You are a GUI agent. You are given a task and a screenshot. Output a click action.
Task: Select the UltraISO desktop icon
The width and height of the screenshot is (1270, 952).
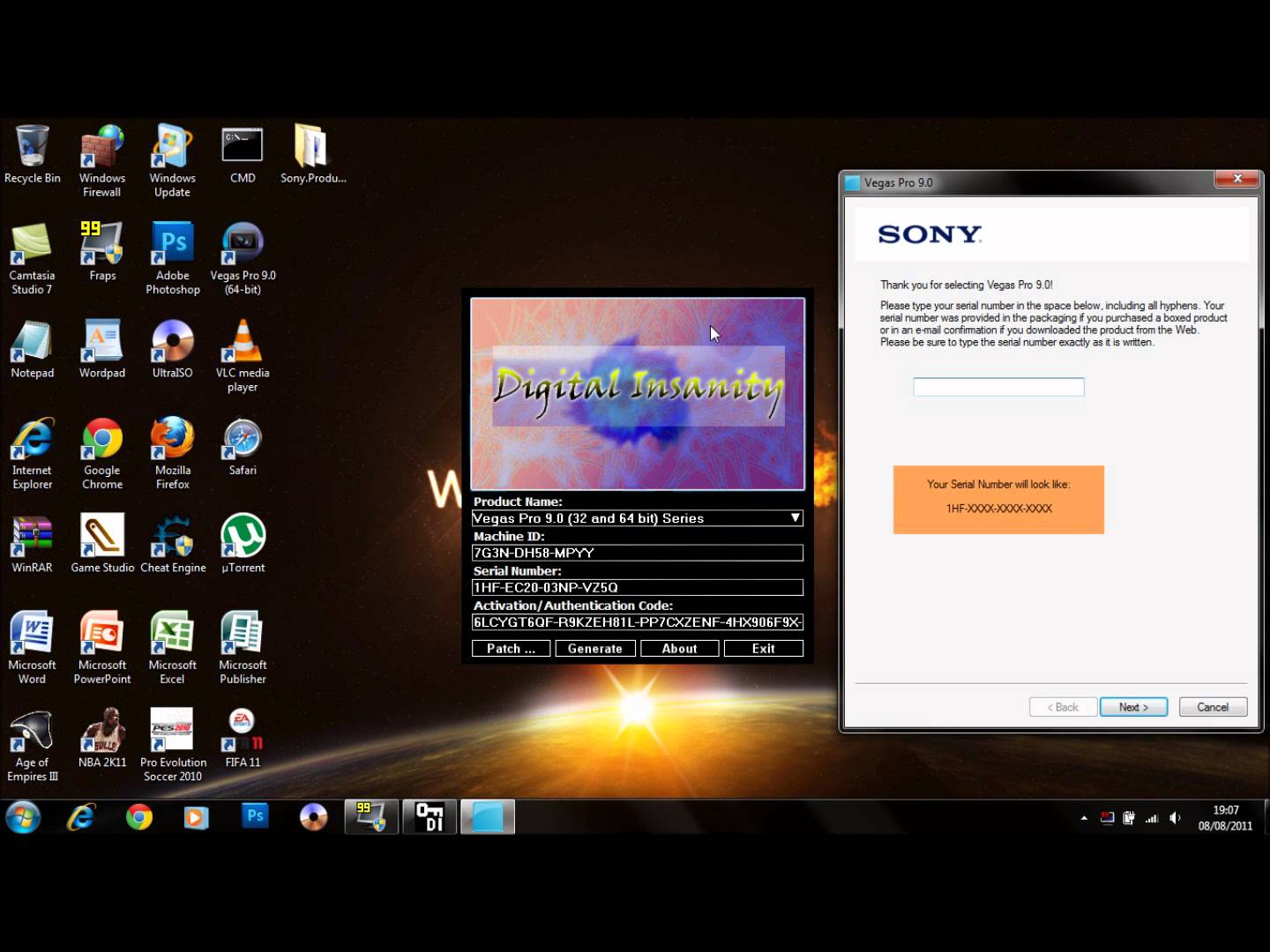tap(172, 350)
